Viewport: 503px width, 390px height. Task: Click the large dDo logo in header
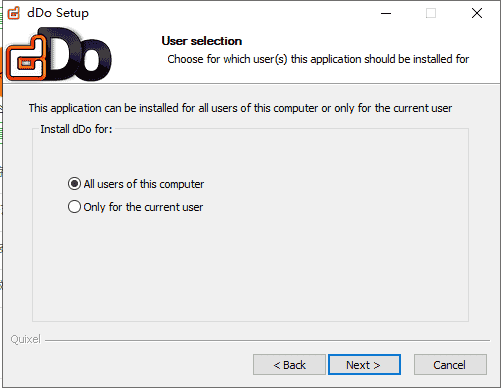[x=59, y=55]
